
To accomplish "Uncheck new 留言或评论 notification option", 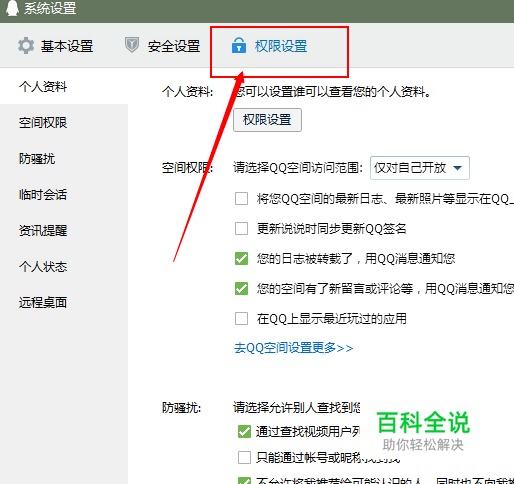I will click(241, 289).
